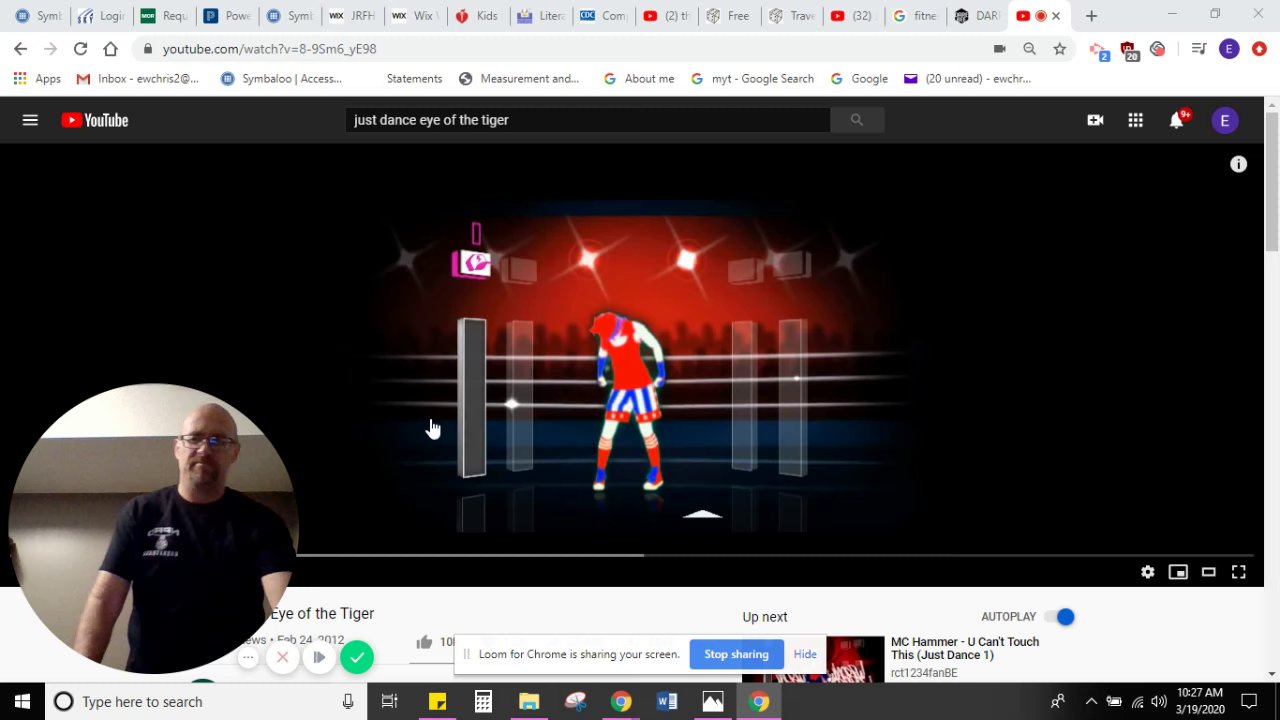Show hidden system tray icons

1090,702
